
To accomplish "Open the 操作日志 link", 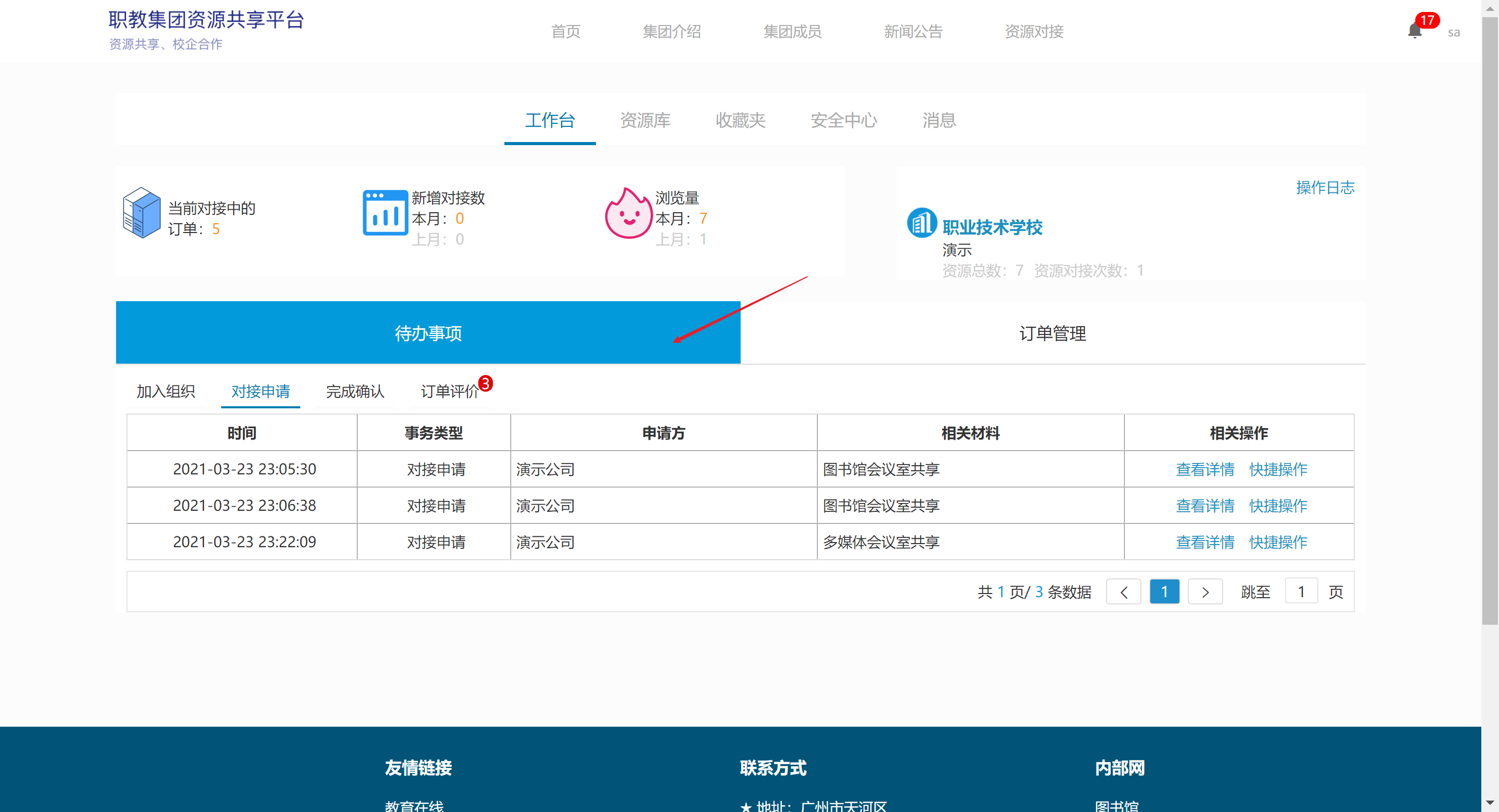I will (1325, 187).
